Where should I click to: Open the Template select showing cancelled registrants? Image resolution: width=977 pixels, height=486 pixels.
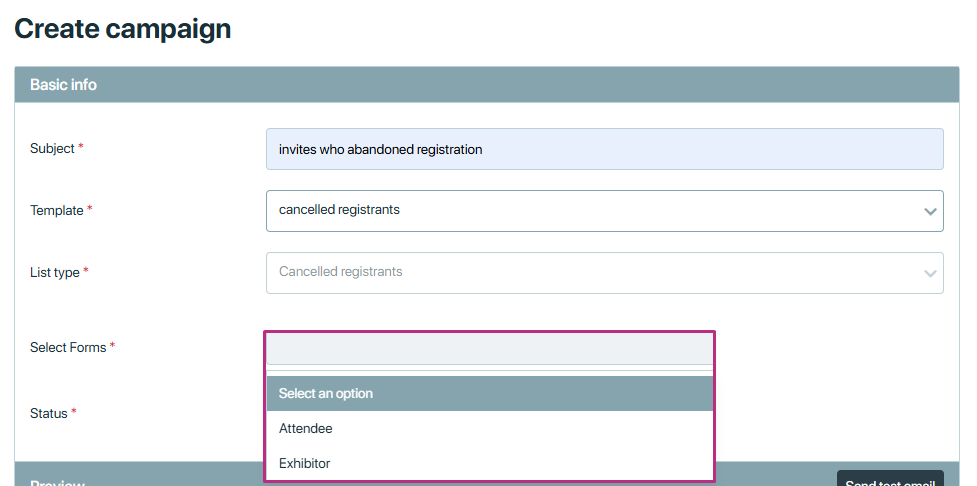[604, 211]
